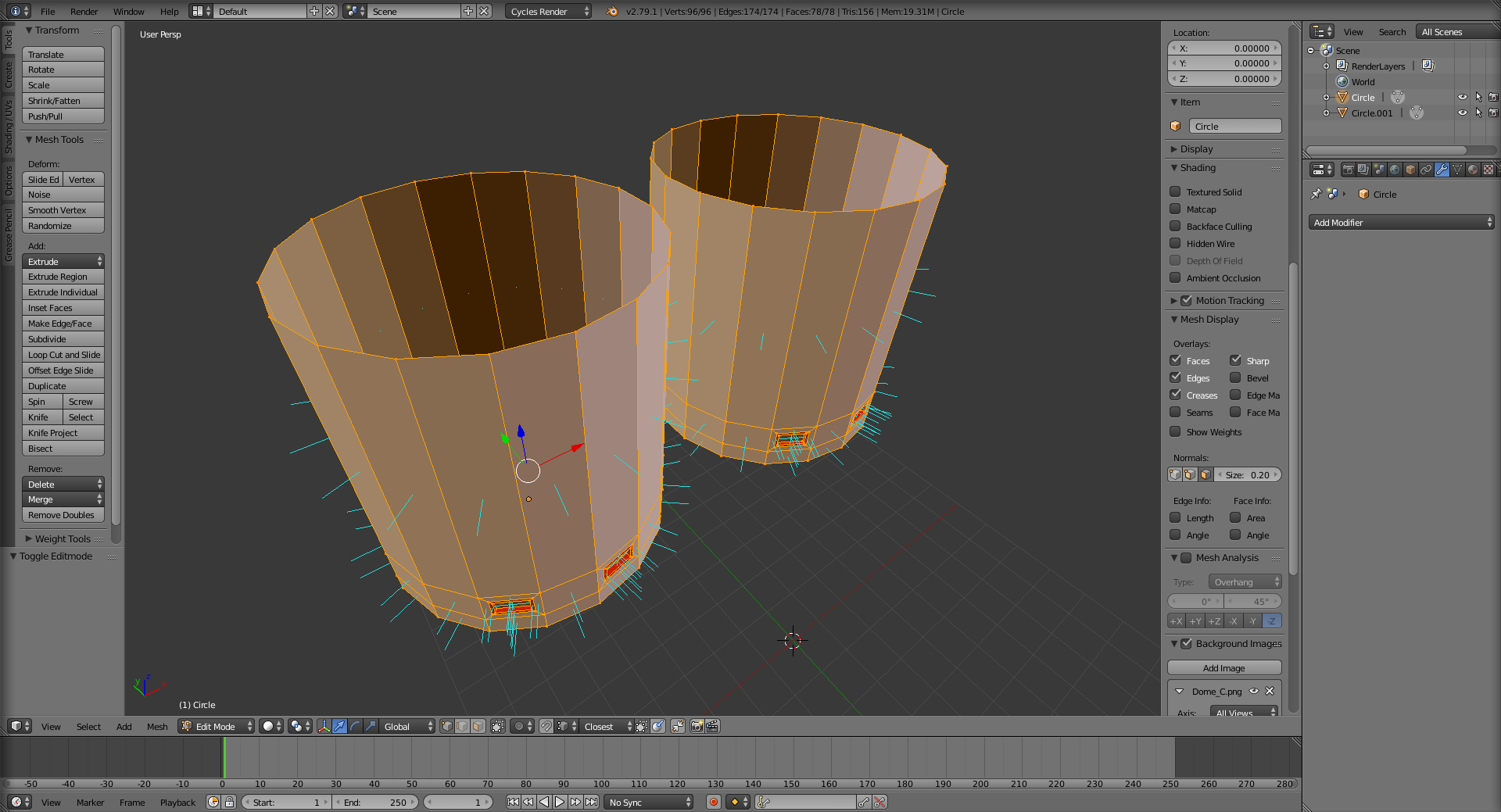Open the Render properties tab (camera icon)
The image size is (1501, 812).
coord(1348,170)
